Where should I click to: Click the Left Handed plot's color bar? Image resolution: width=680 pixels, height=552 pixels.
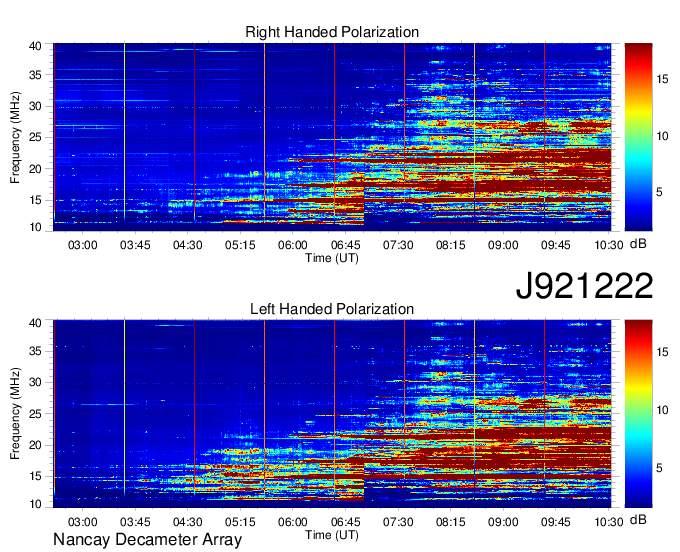click(x=638, y=414)
